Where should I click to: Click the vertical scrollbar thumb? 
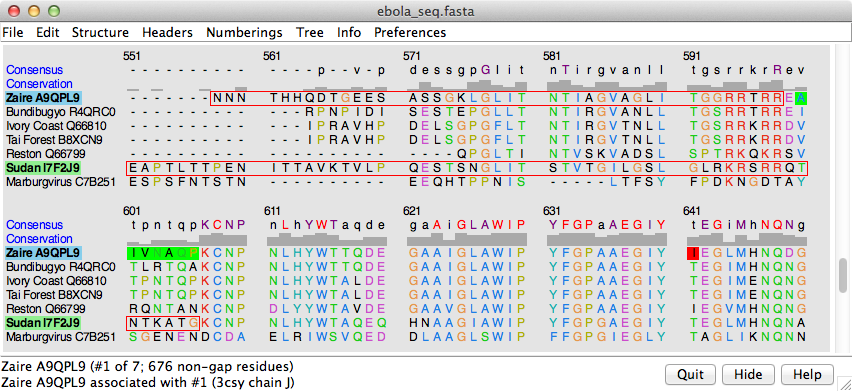coord(842,276)
